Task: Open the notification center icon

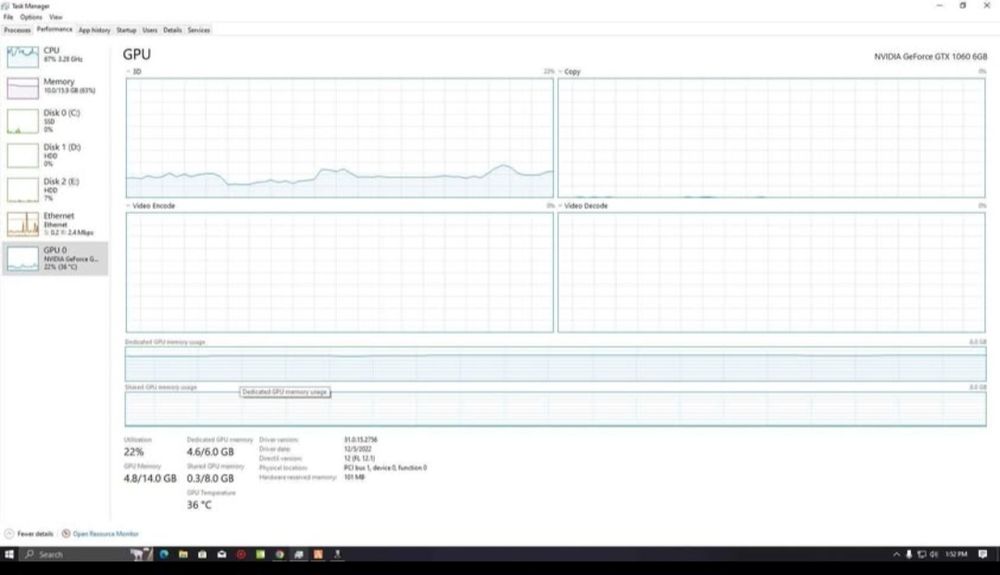Action: pos(983,554)
